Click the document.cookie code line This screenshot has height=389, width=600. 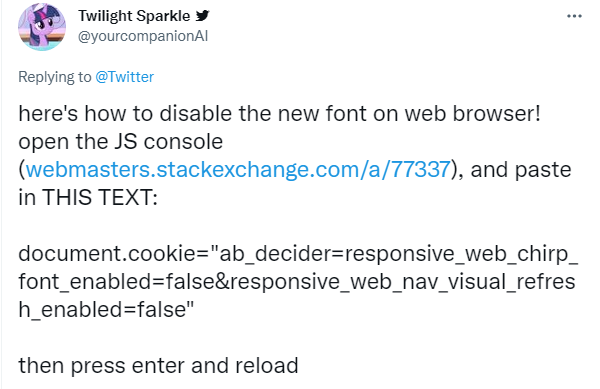click(x=298, y=254)
